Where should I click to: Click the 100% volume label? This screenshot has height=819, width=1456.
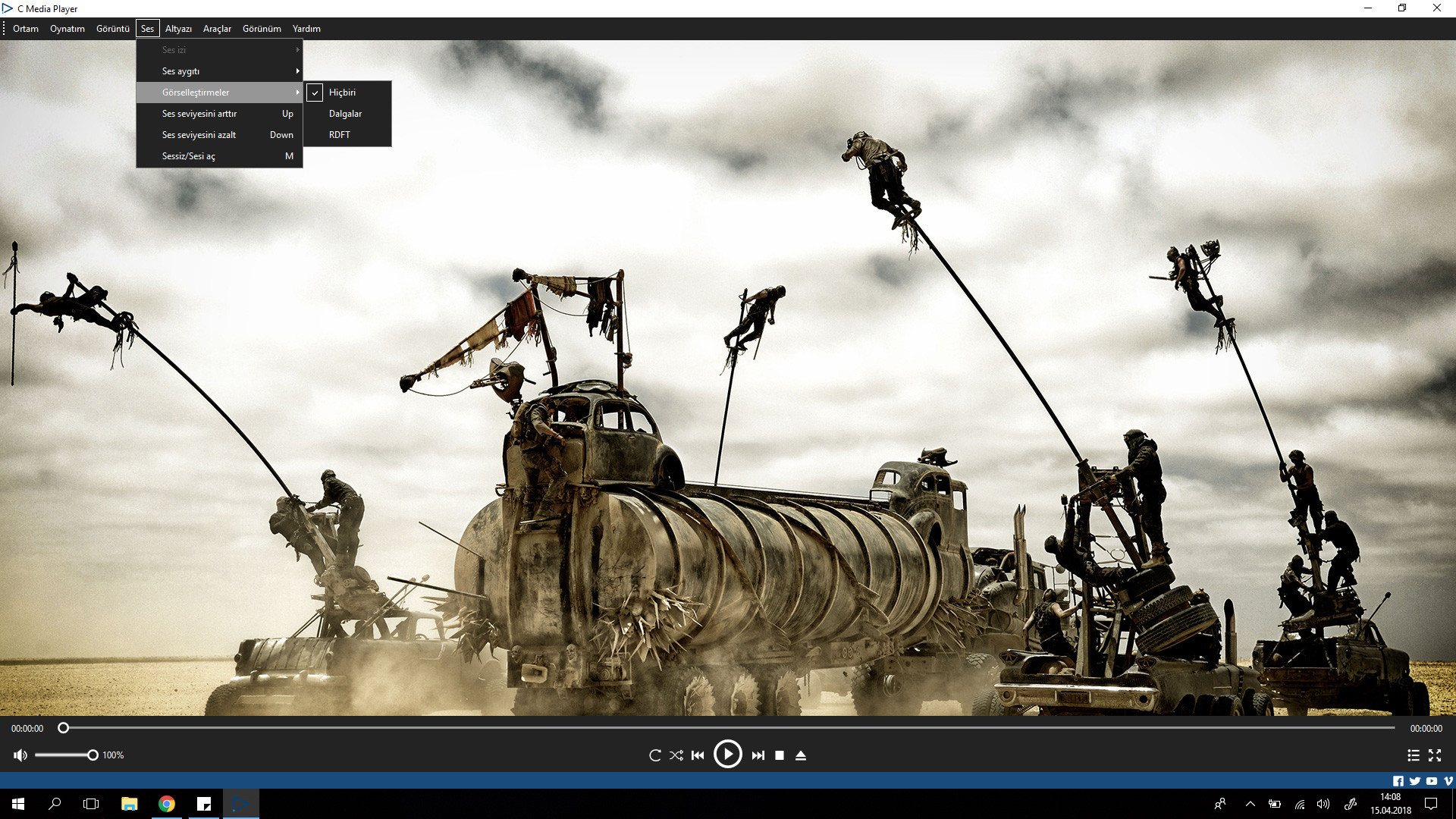click(x=113, y=755)
